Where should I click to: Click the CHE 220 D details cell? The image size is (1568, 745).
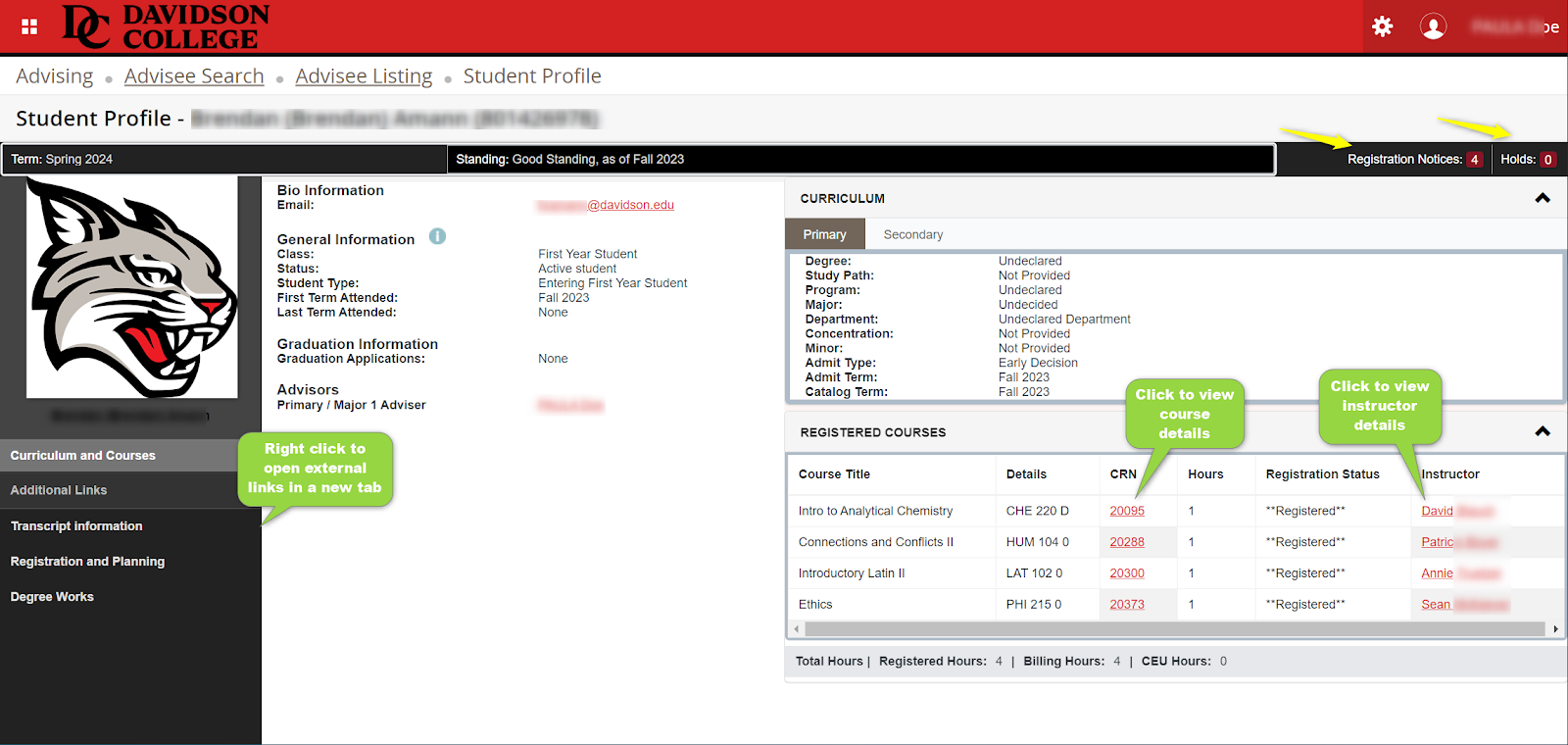click(x=1037, y=511)
